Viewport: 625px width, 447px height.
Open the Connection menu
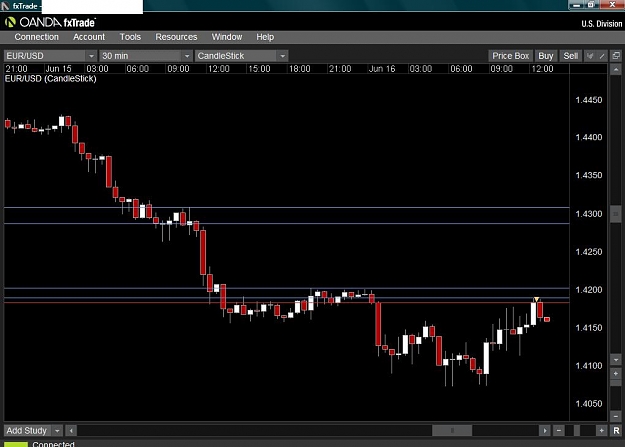pos(36,37)
